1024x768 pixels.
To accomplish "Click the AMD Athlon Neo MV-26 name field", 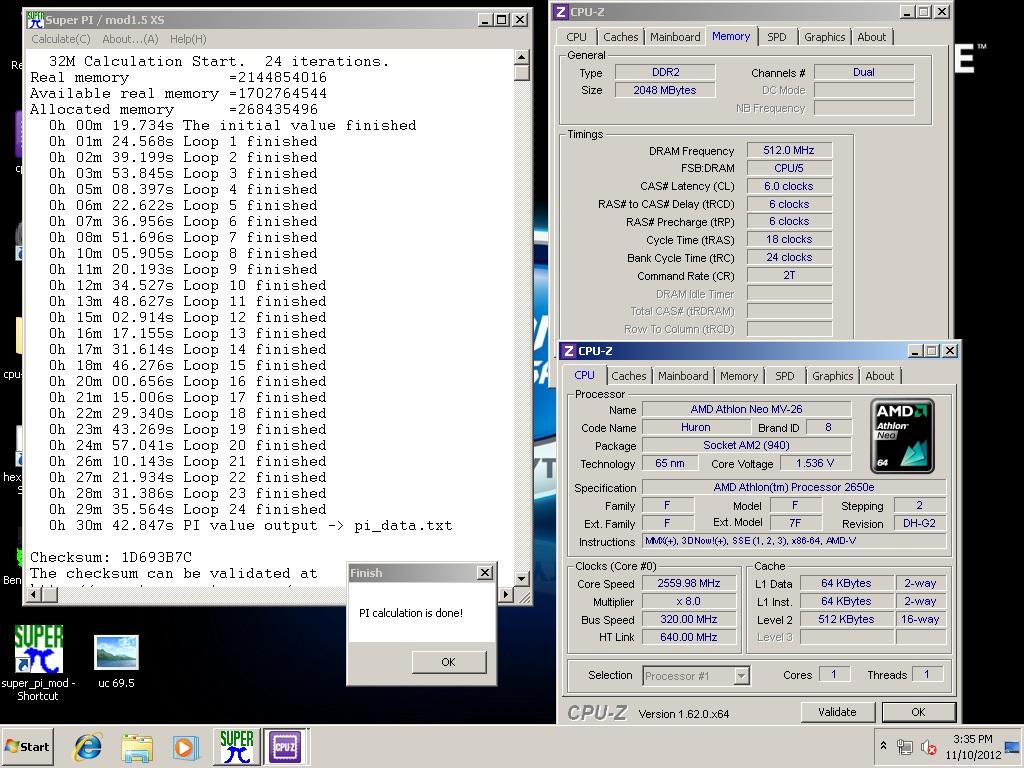I will point(746,409).
